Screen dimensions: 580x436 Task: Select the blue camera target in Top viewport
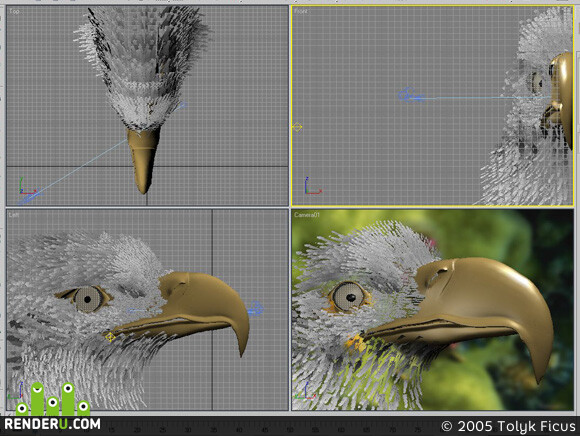point(183,105)
